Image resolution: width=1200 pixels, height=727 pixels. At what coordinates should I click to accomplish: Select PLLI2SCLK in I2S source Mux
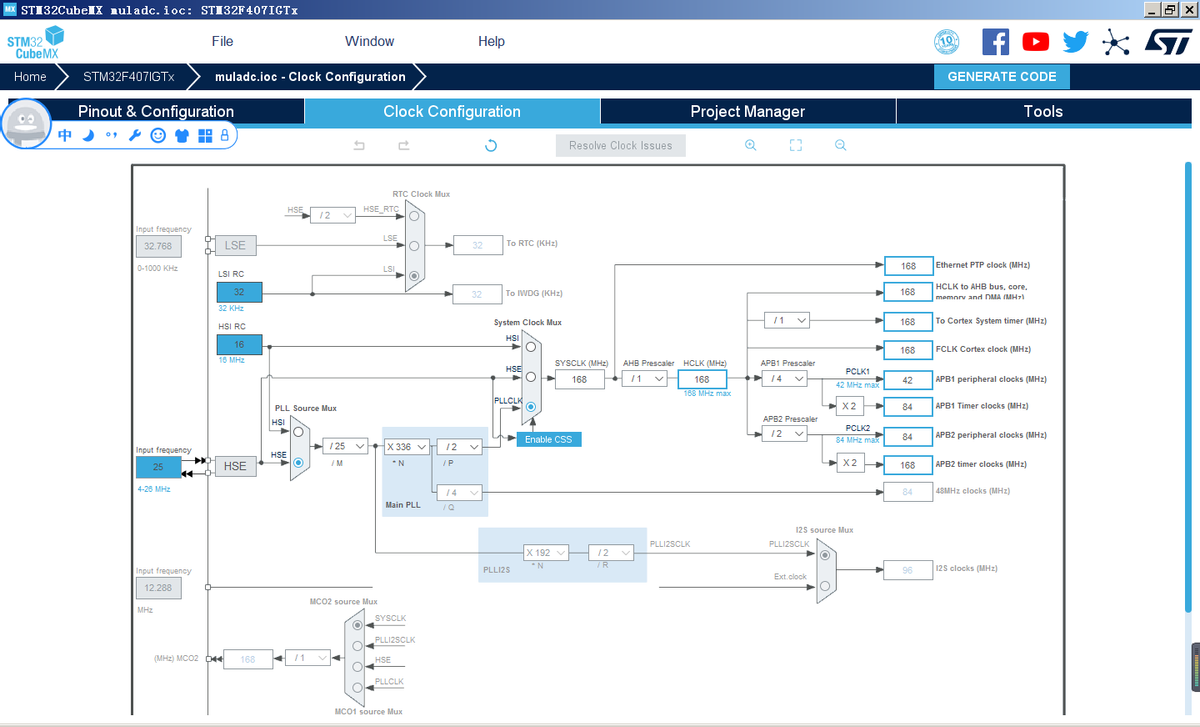pos(824,553)
